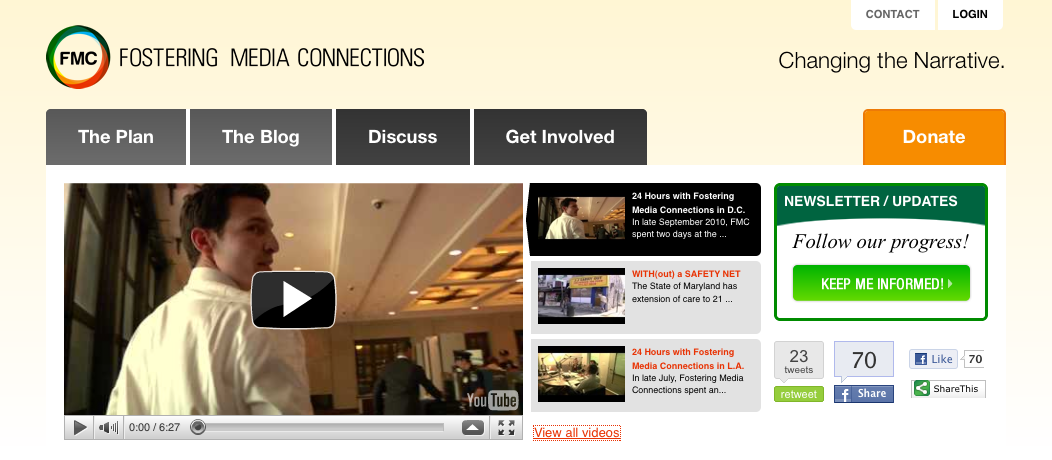
Task: Share on Facebook via Share button
Action: tap(864, 394)
